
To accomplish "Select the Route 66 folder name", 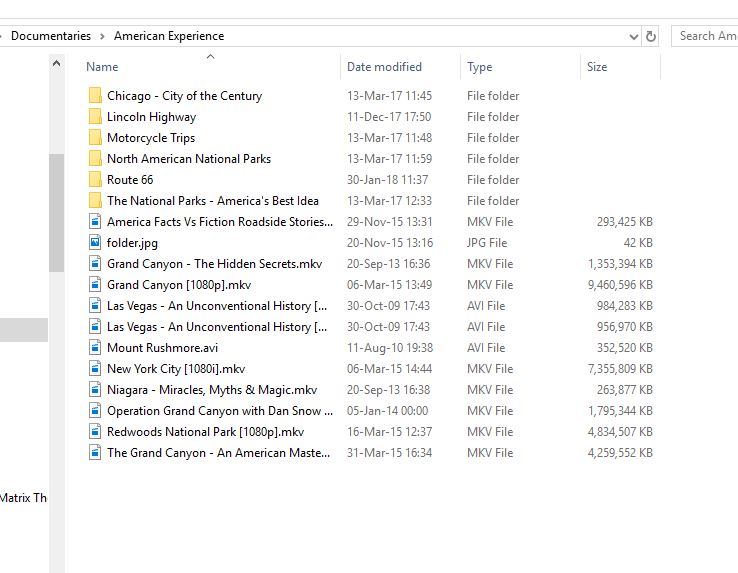I will click(130, 179).
